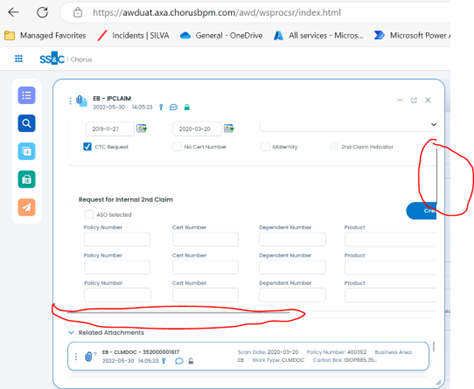Open the work list sidebar icon
The height and width of the screenshot is (389, 474).
coord(26,96)
